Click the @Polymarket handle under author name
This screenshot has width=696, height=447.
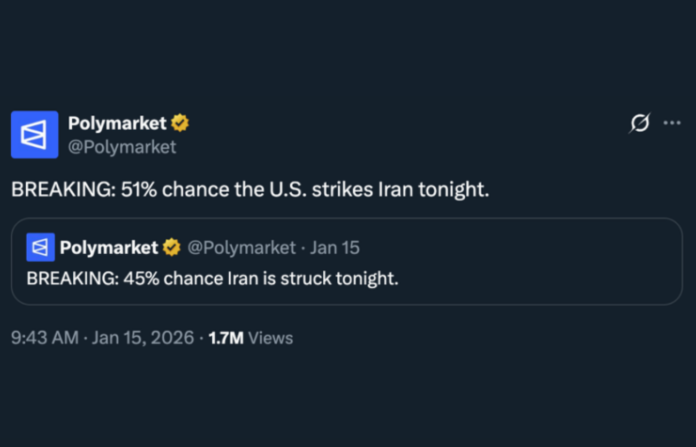[x=122, y=147]
